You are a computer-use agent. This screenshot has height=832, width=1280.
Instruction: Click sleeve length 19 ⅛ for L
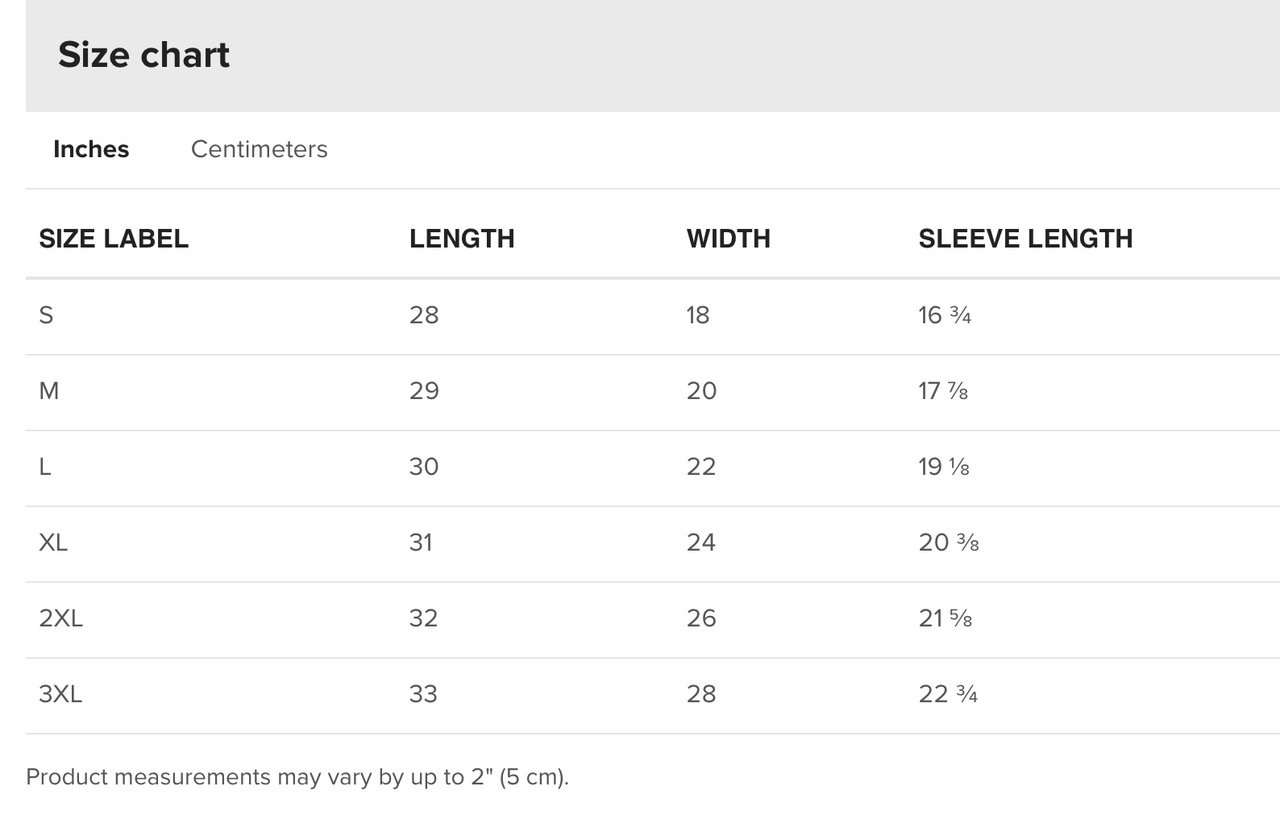coord(944,467)
